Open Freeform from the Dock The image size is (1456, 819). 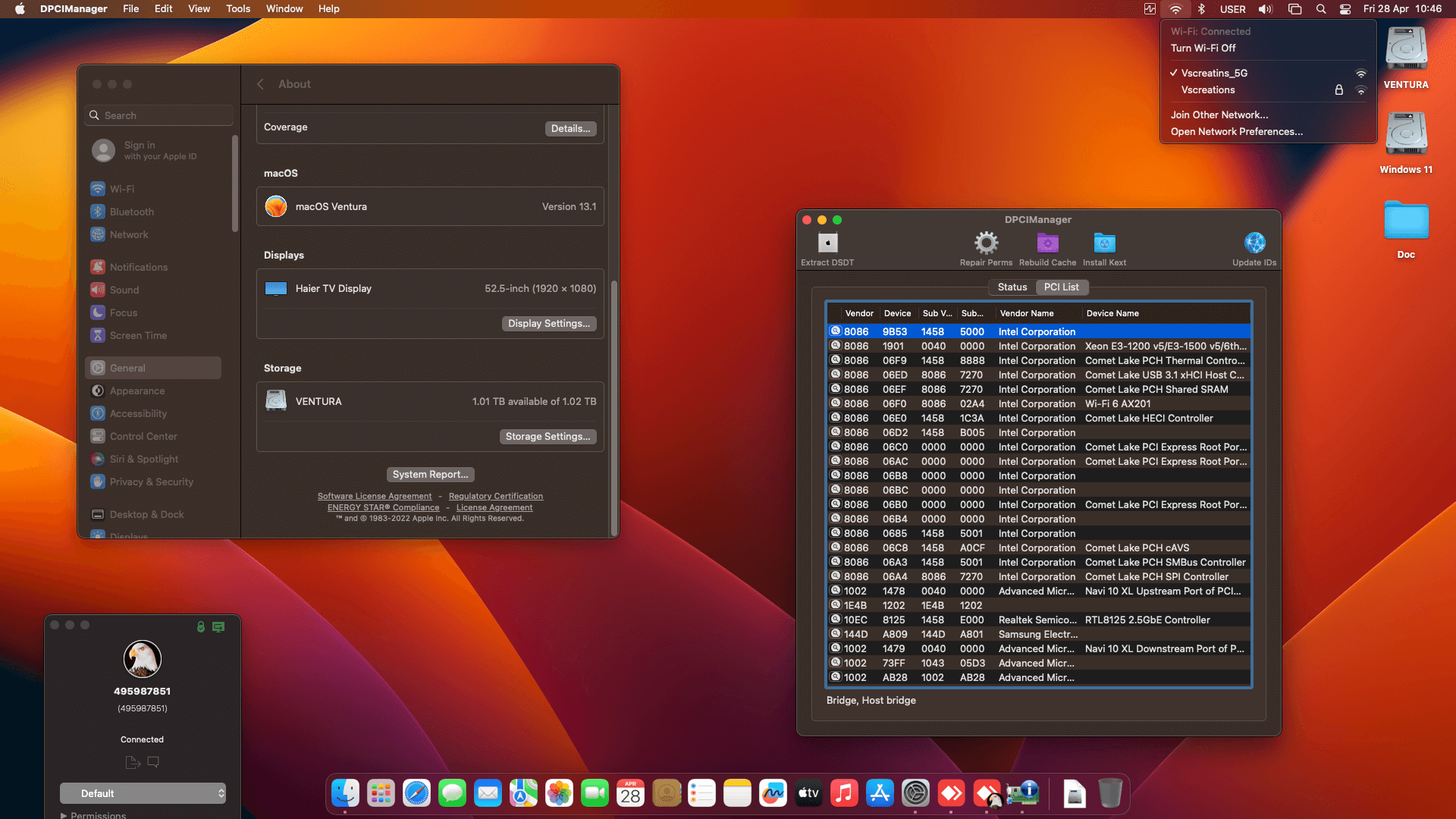click(773, 793)
